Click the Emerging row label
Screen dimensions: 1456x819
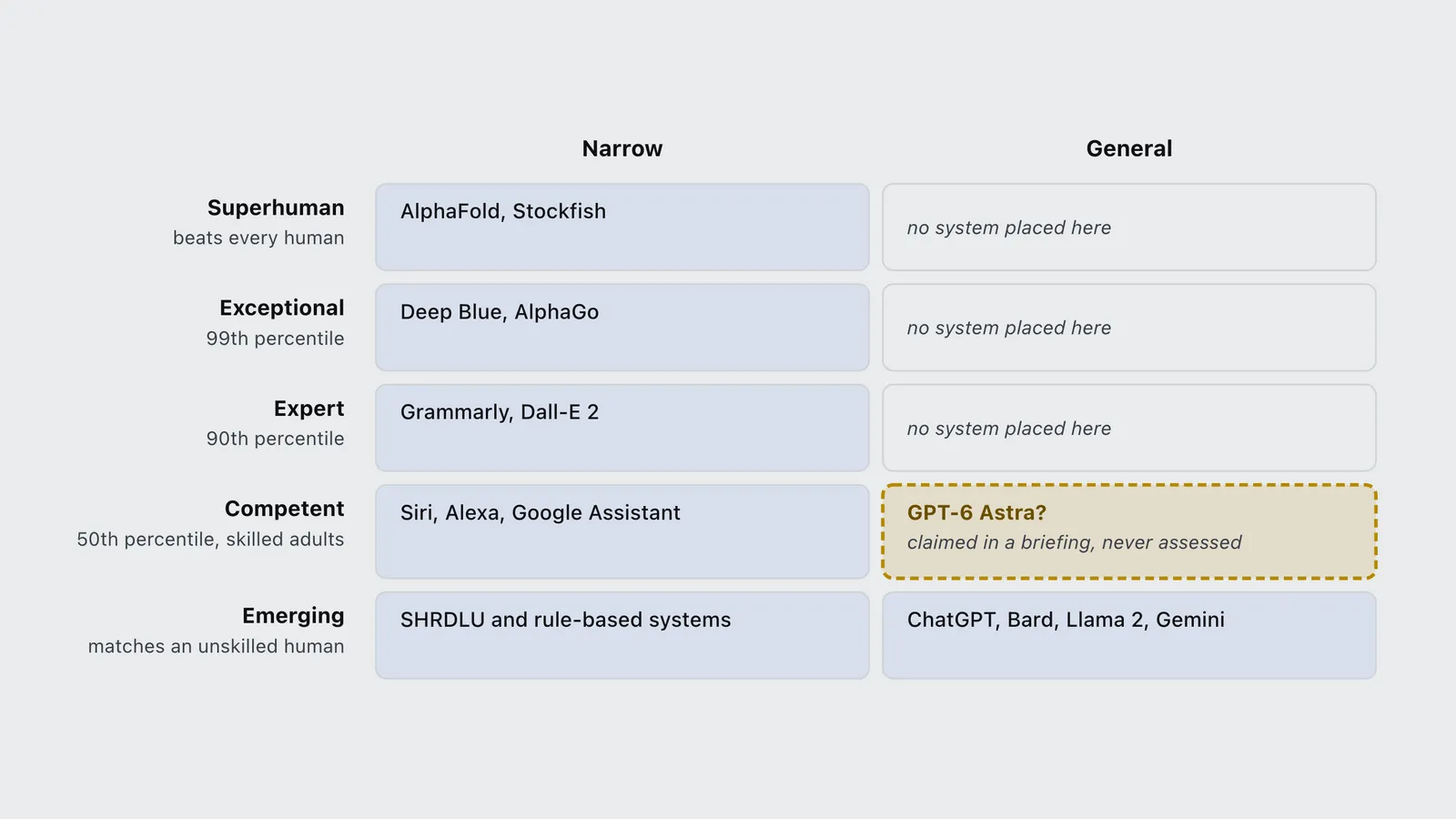point(293,616)
